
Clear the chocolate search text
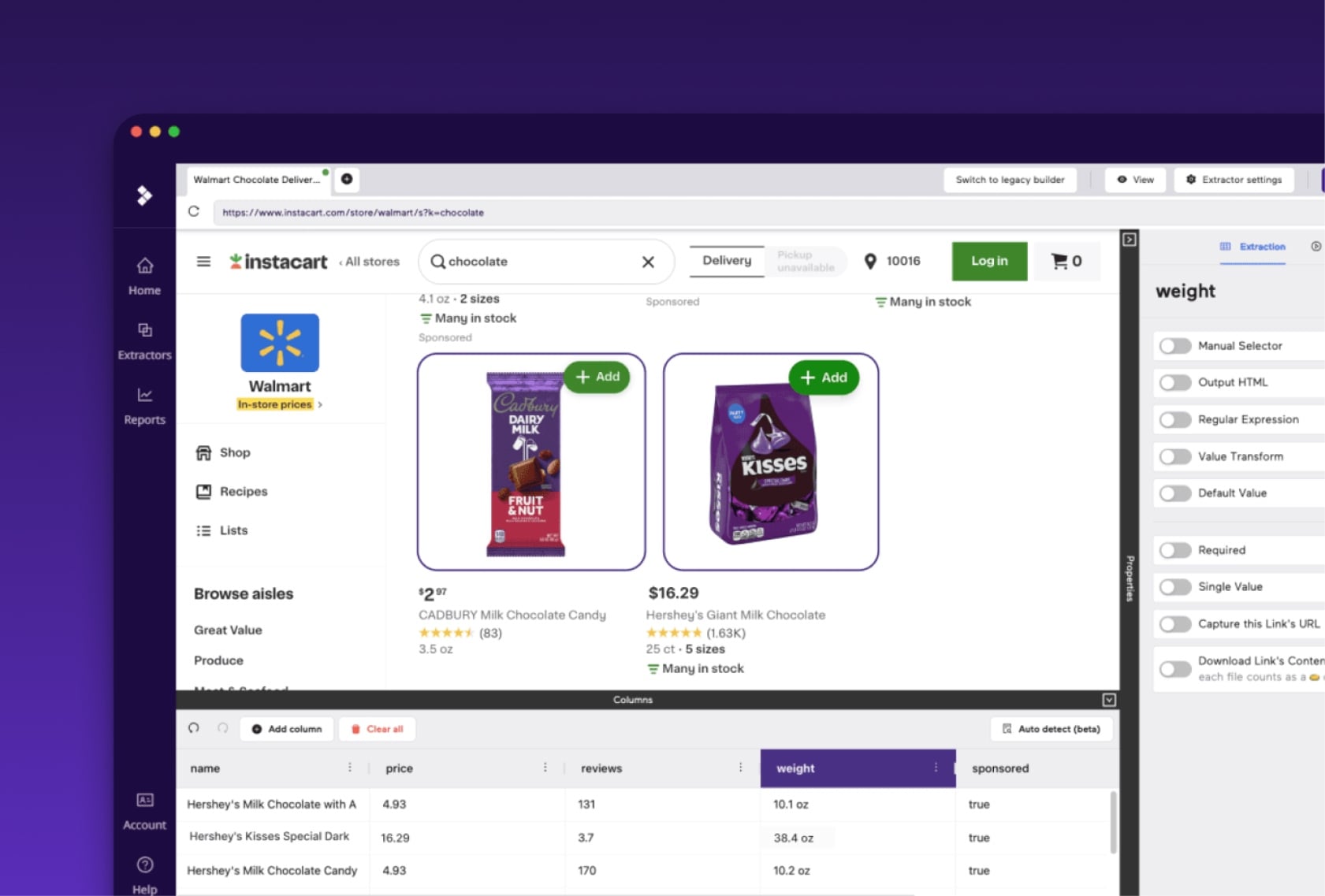coord(648,262)
